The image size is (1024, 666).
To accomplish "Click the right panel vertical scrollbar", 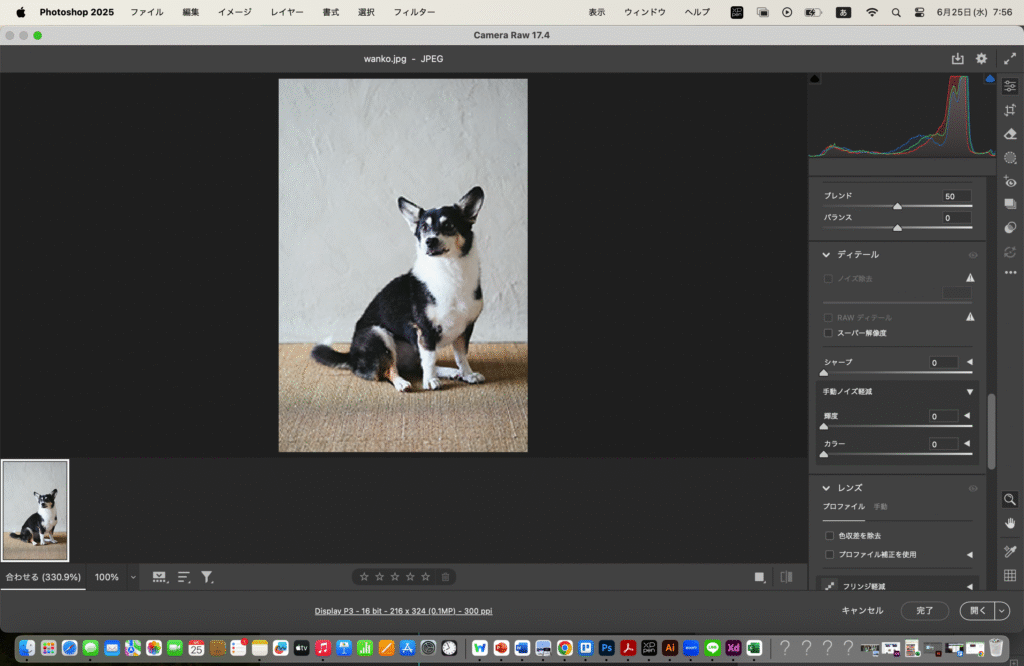I will pos(991,431).
